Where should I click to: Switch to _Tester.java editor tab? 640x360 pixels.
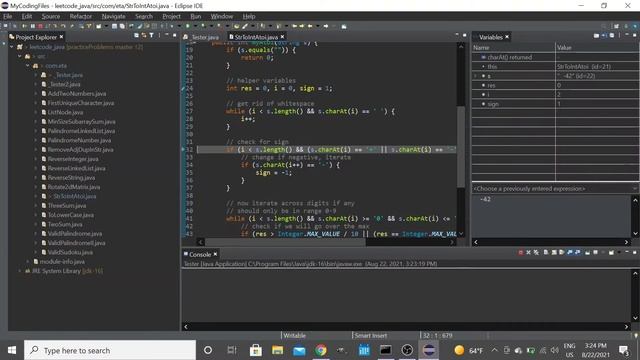202,37
